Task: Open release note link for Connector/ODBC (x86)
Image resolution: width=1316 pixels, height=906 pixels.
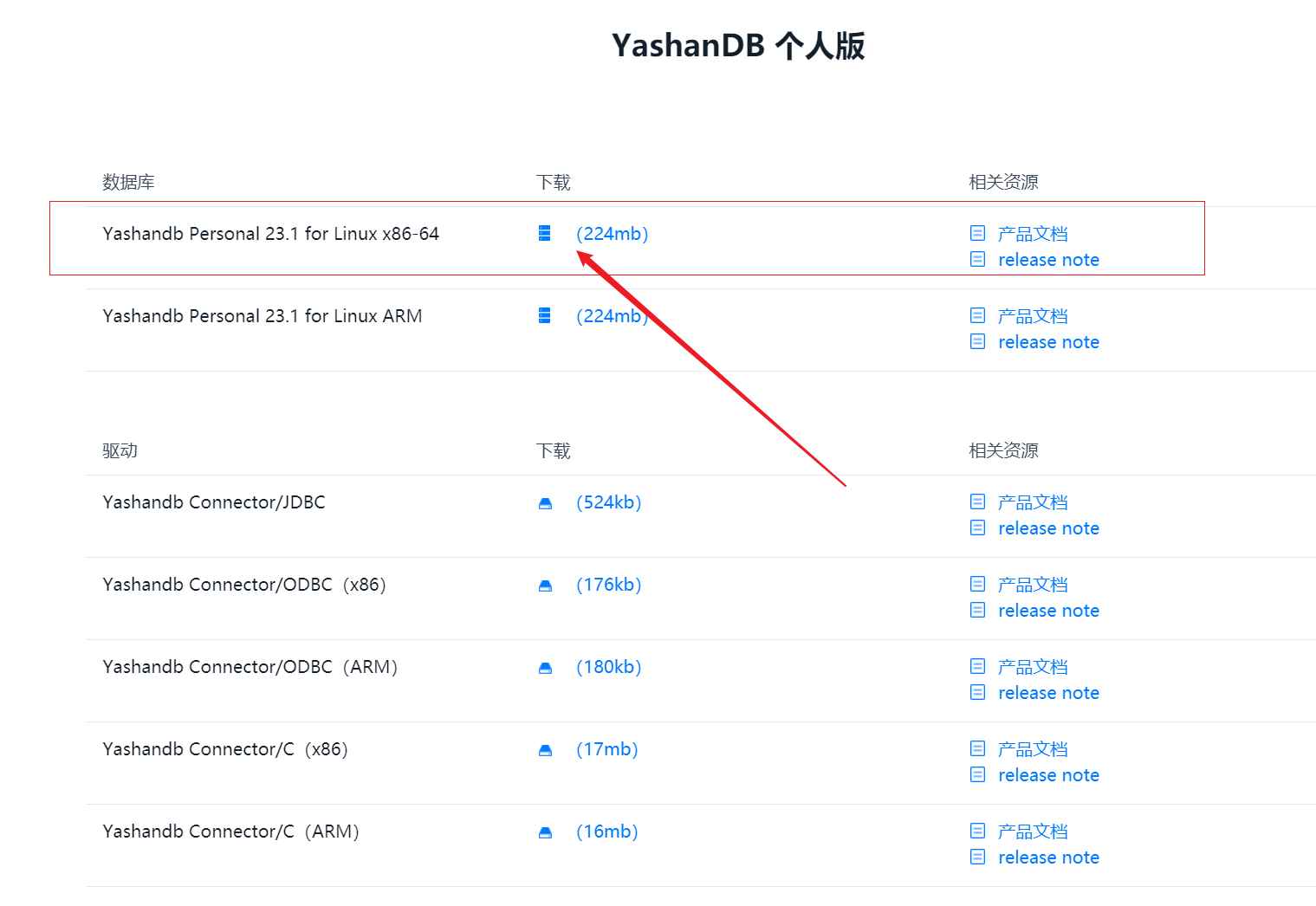Action: pos(1048,611)
